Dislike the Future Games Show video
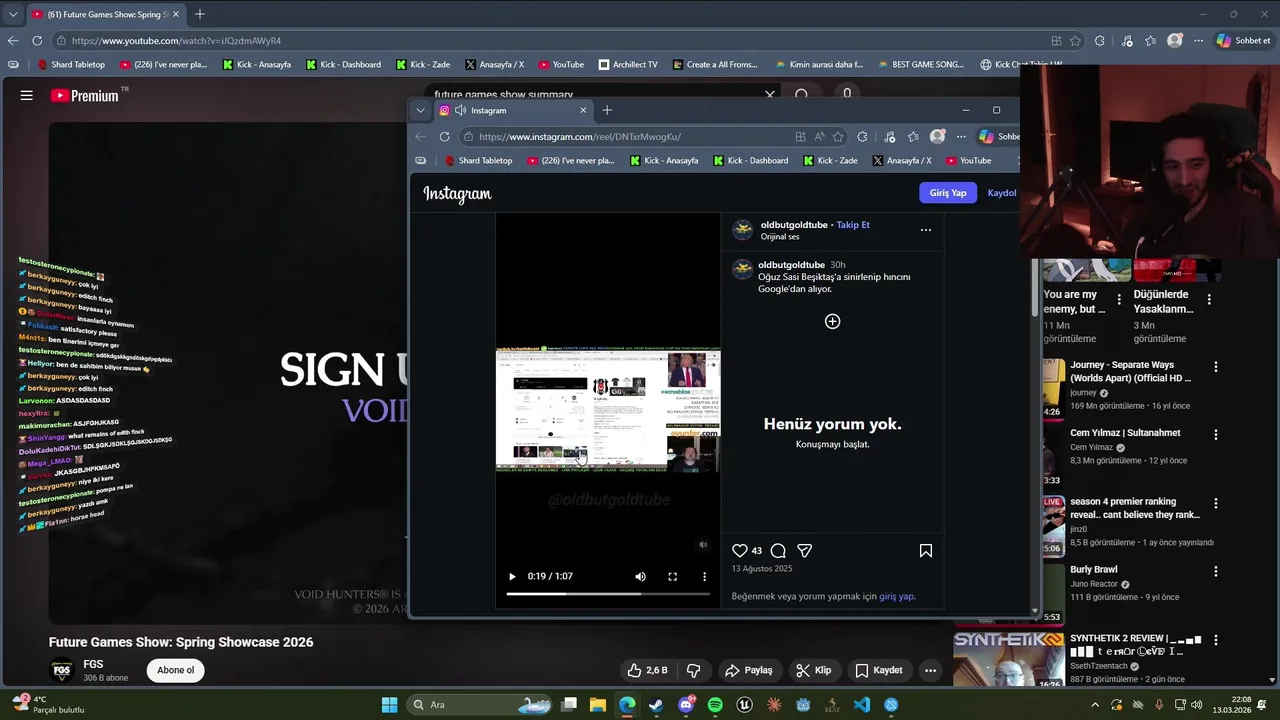1280x720 pixels. [x=694, y=670]
